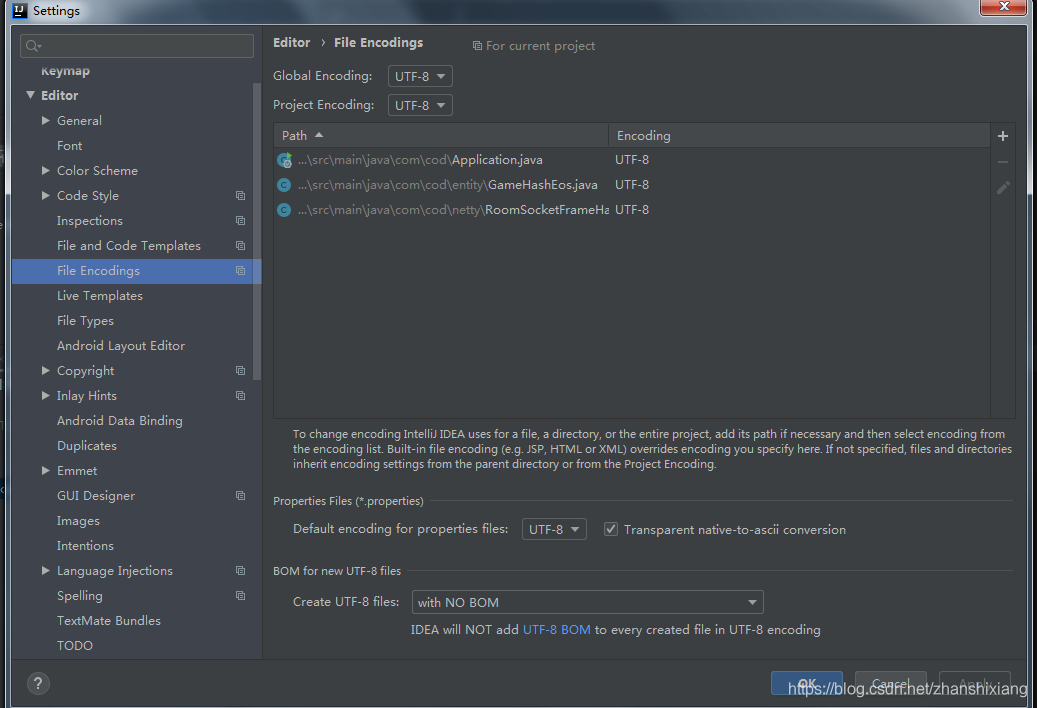Select Android Layout Editor
The height and width of the screenshot is (708, 1037).
121,346
